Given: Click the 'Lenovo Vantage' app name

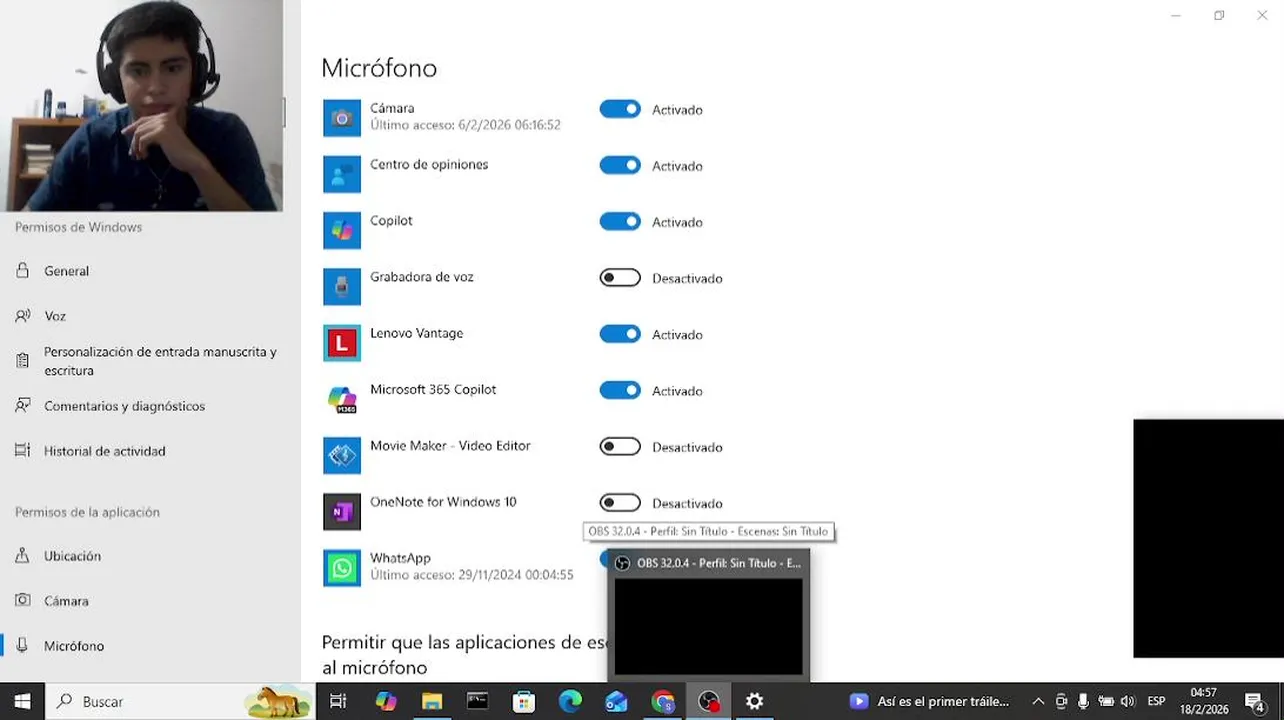Looking at the screenshot, I should 416,334.
